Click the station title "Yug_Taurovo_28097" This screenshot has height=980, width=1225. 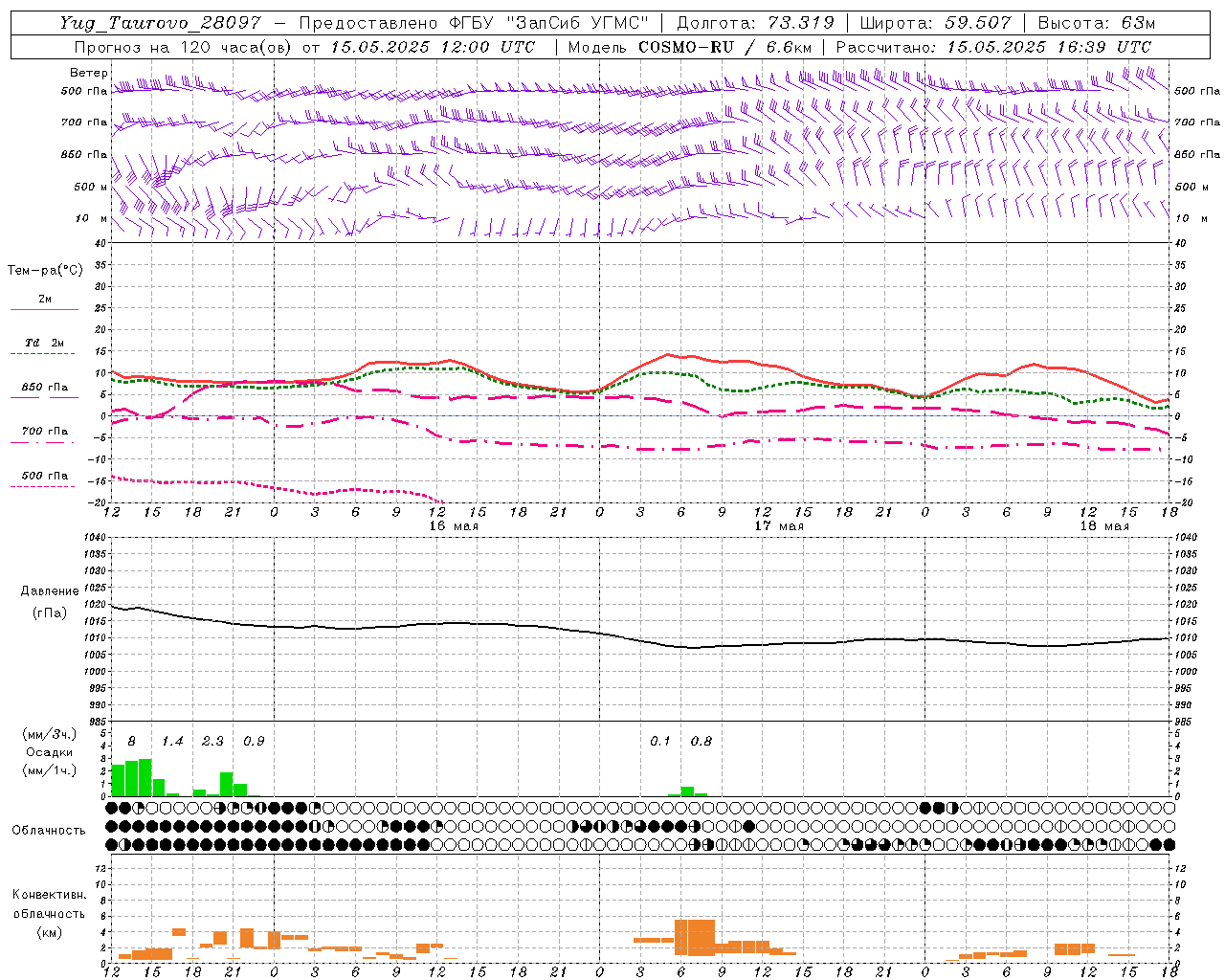162,23
